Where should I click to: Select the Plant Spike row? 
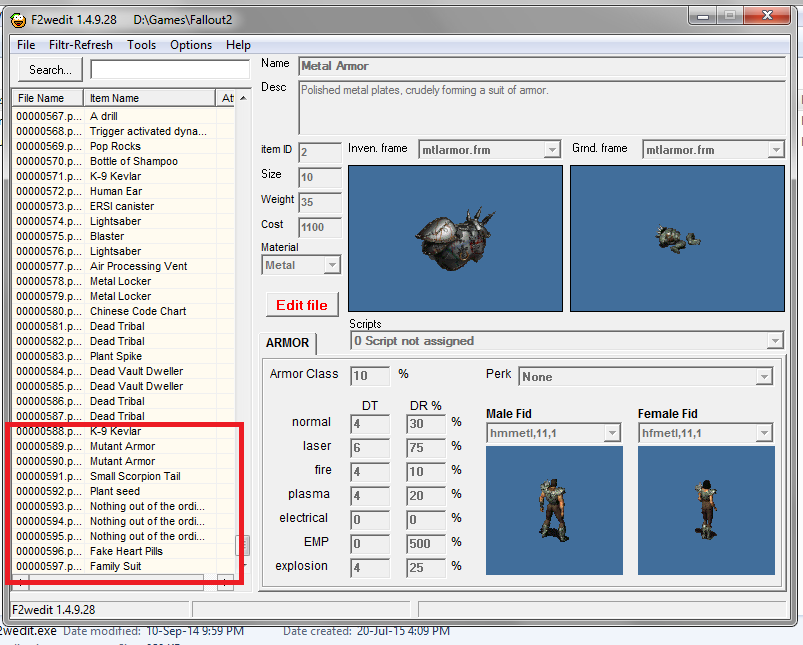(123, 356)
